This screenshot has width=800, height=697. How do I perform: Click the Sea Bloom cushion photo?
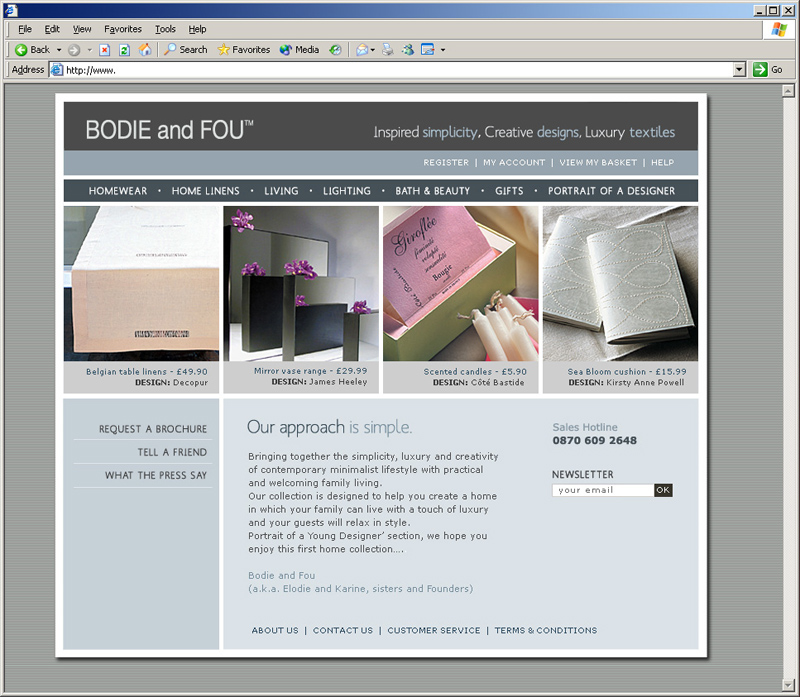[620, 283]
